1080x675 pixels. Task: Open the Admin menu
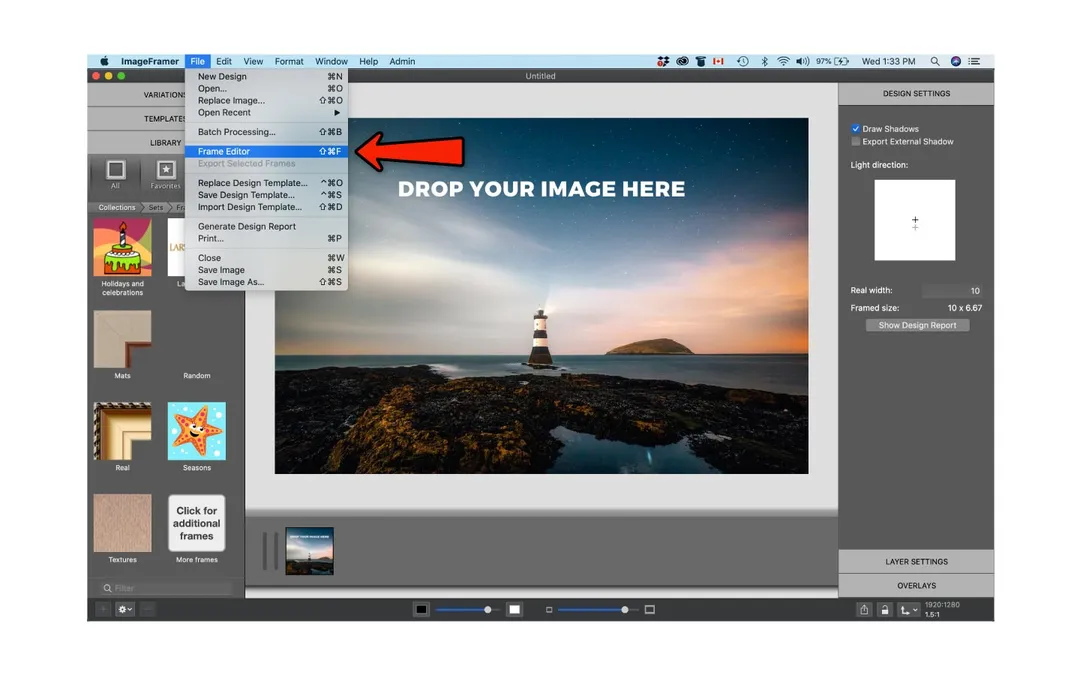pyautogui.click(x=402, y=61)
